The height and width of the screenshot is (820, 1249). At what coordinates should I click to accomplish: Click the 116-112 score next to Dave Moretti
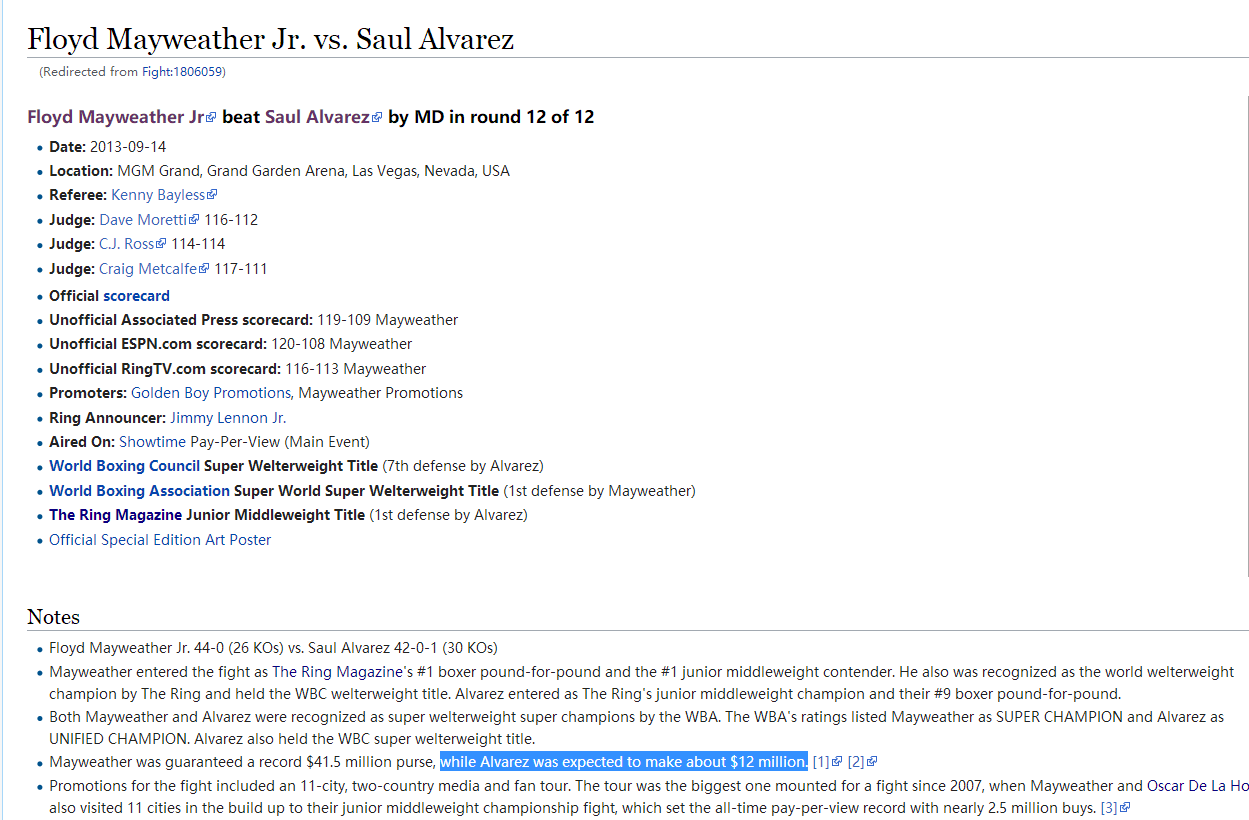coord(231,220)
